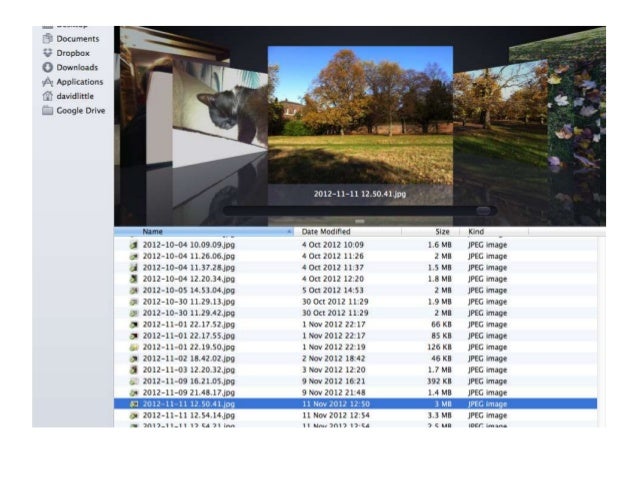
Task: Select file 2012-10-04 11.26.06.jpg
Action: [x=356, y=256]
